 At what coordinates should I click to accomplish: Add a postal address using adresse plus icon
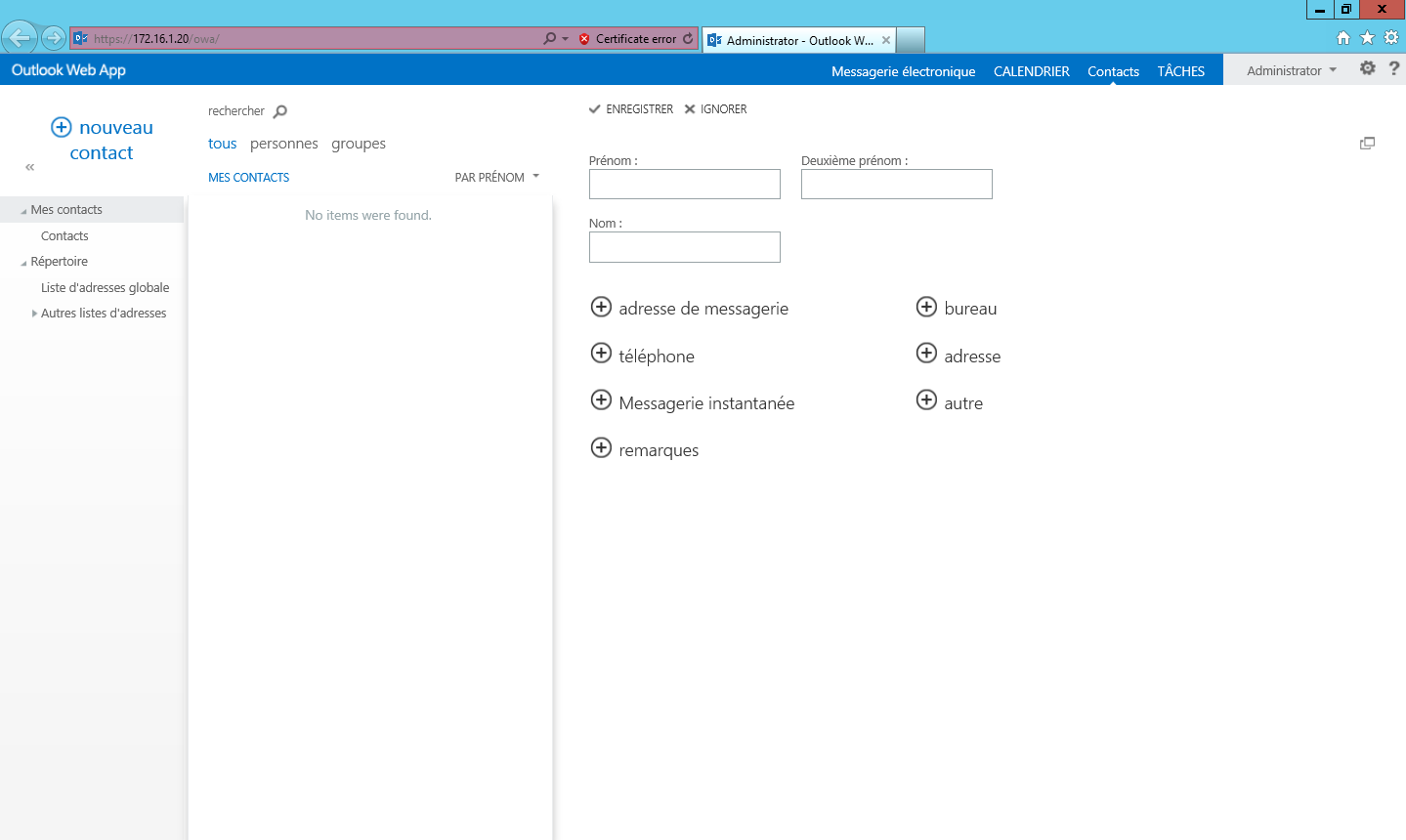[926, 353]
